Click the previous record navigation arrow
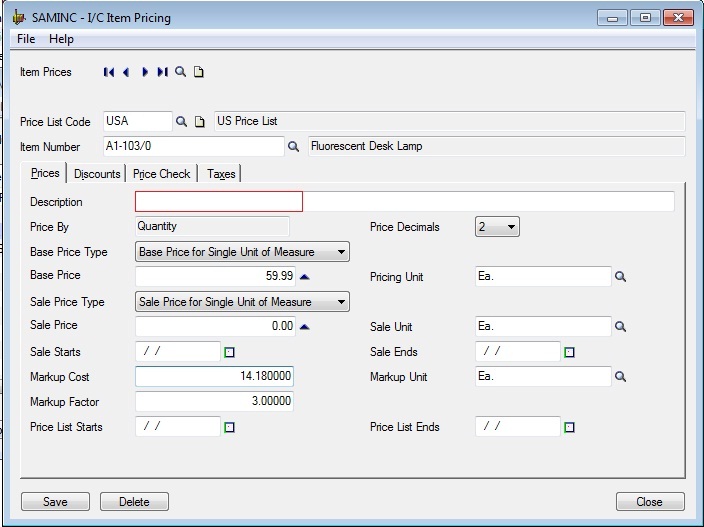704x527 pixels. [x=126, y=72]
